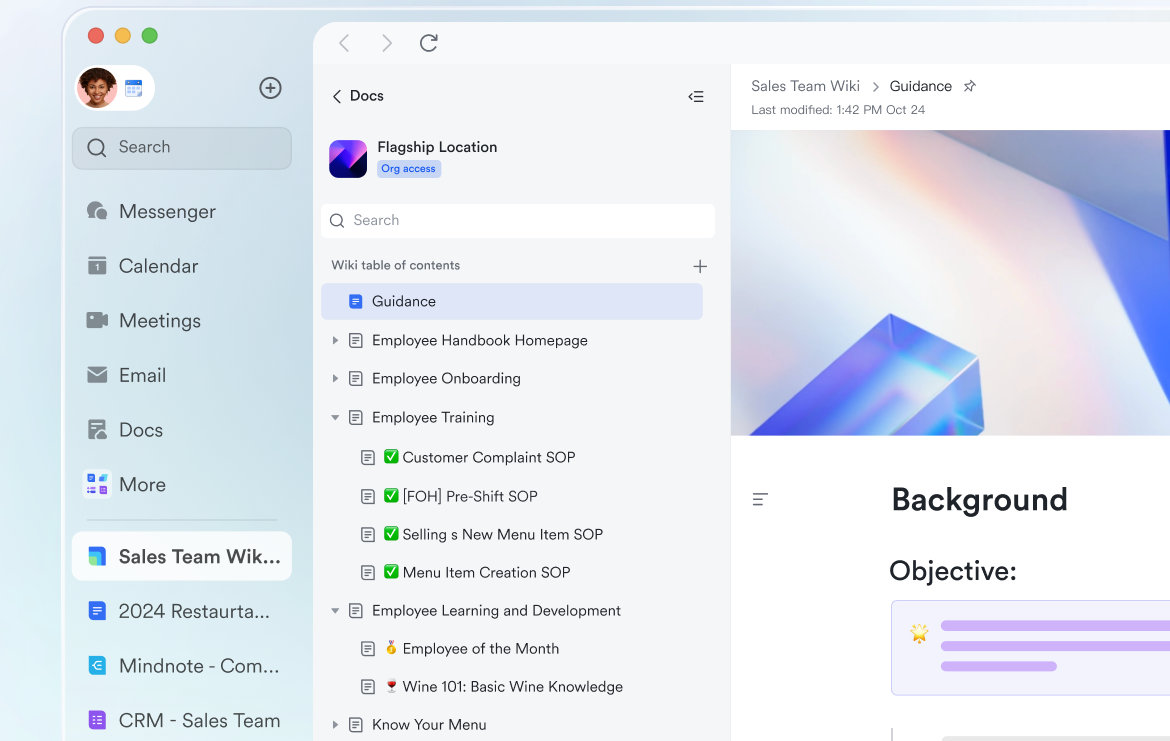Screen dimensions: 1170x741
Task: Pin the Guidance document
Action: pyautogui.click(x=969, y=87)
